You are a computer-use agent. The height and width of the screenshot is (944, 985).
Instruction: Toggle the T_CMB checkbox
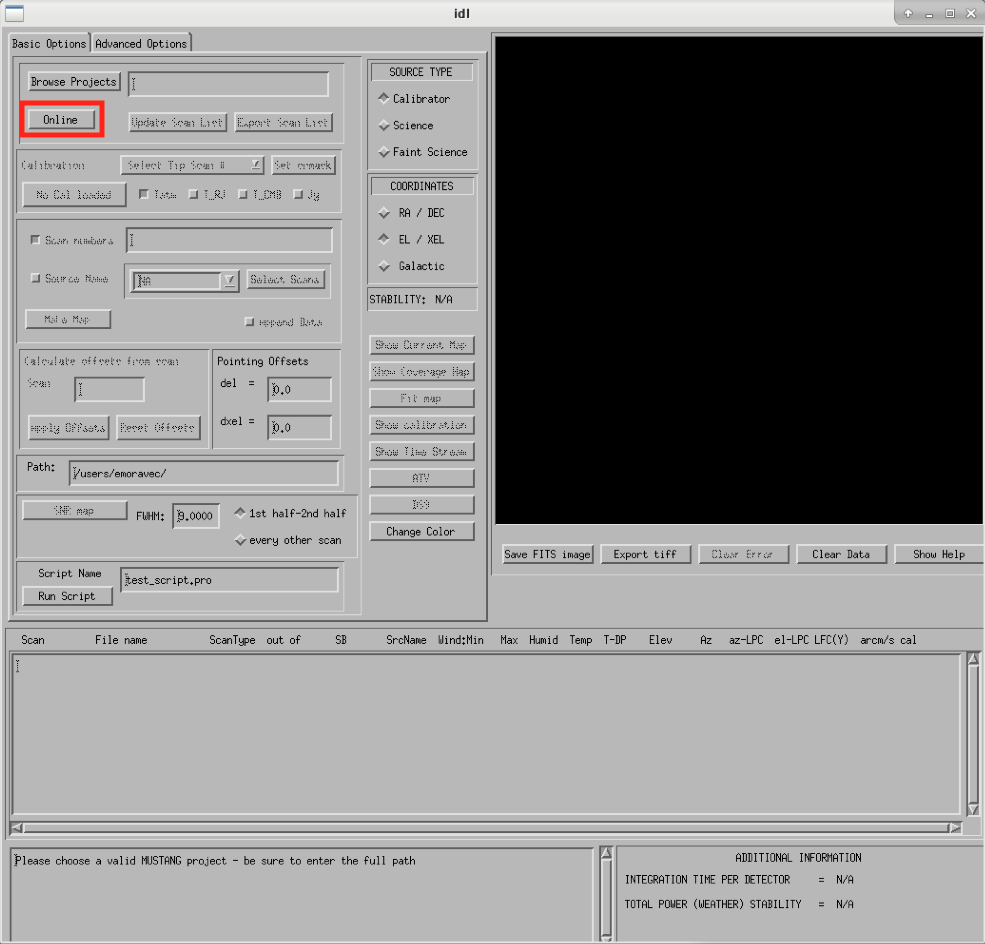(x=243, y=195)
